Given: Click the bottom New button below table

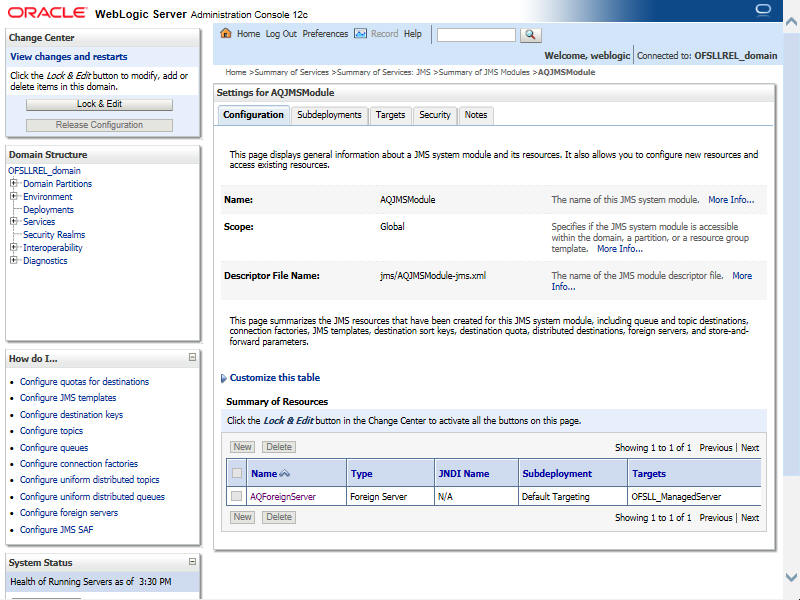Looking at the screenshot, I should coord(242,517).
